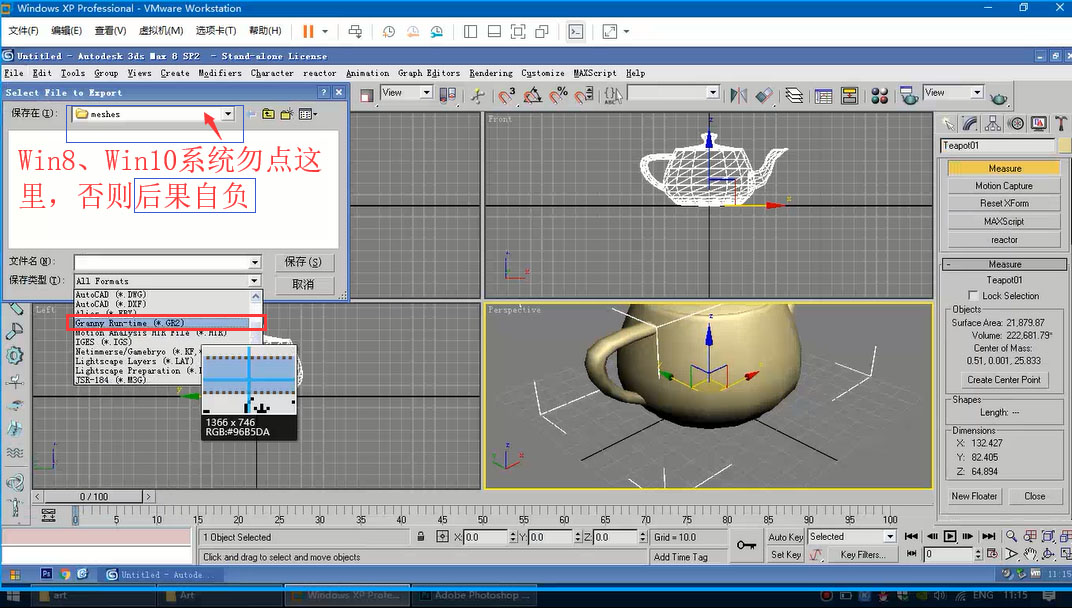Toggle the Key Mode button
Screen dimensions: 1072x608
click(x=911, y=554)
